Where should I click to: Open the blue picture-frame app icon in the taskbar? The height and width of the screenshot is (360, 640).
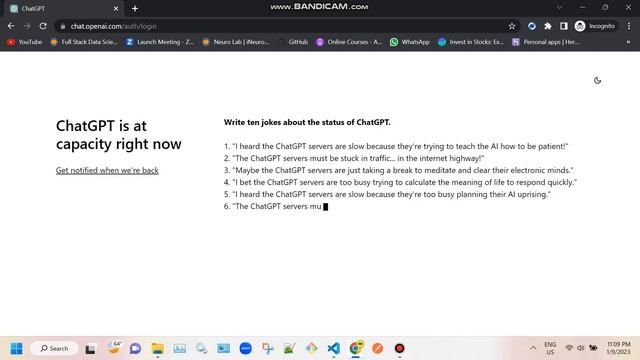223,348
